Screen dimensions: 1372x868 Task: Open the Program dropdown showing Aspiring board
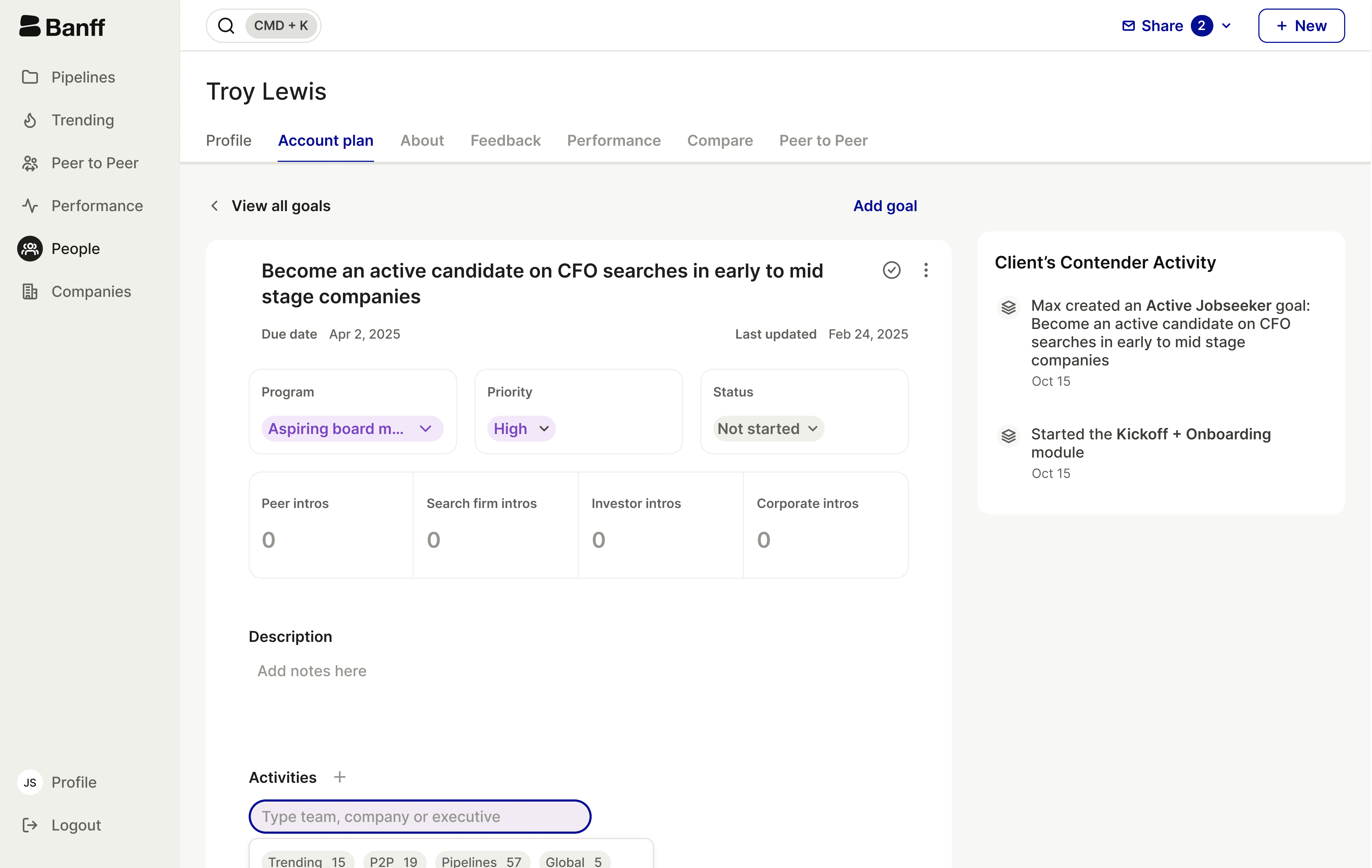coord(352,429)
